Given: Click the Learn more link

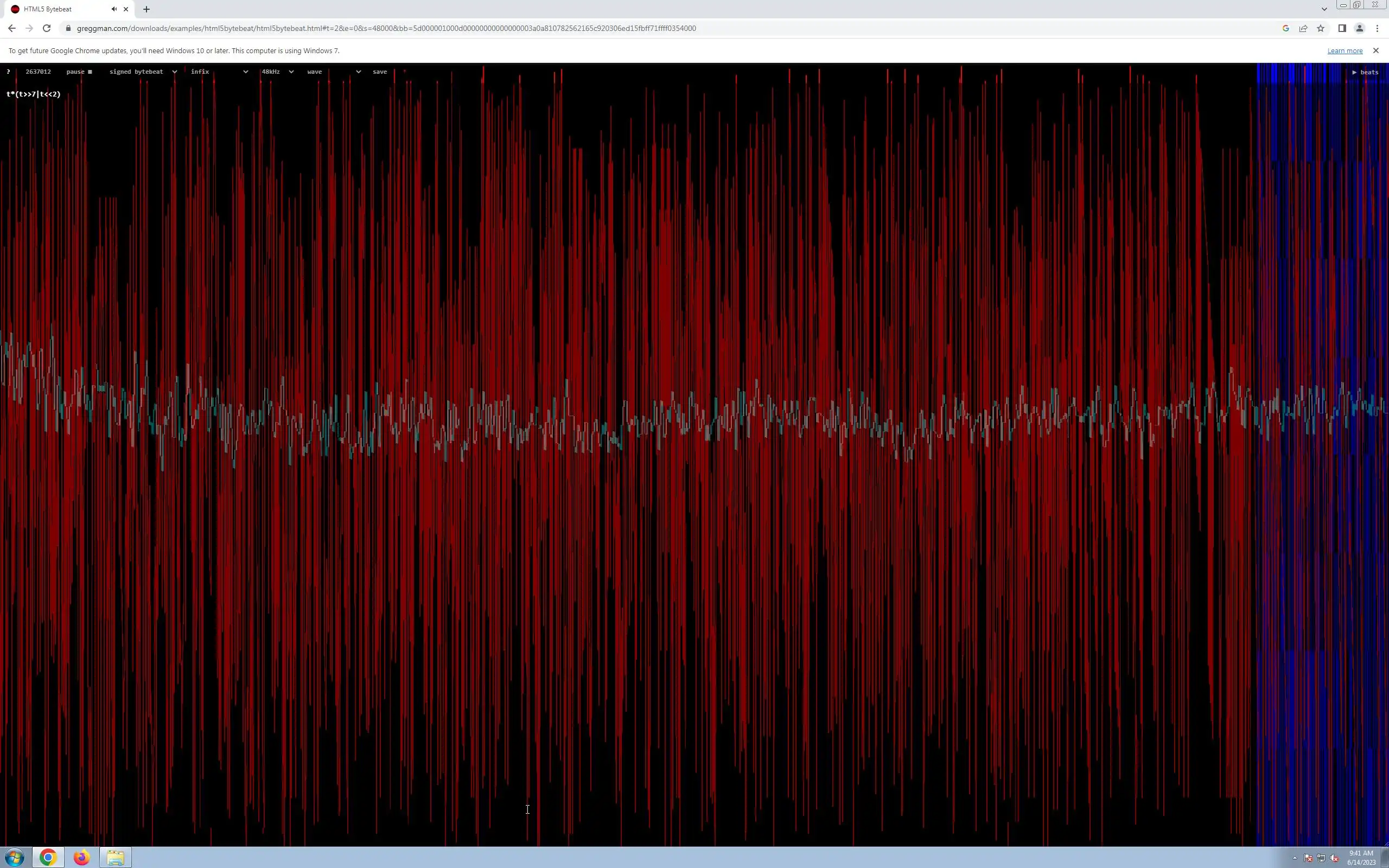Looking at the screenshot, I should 1344,50.
